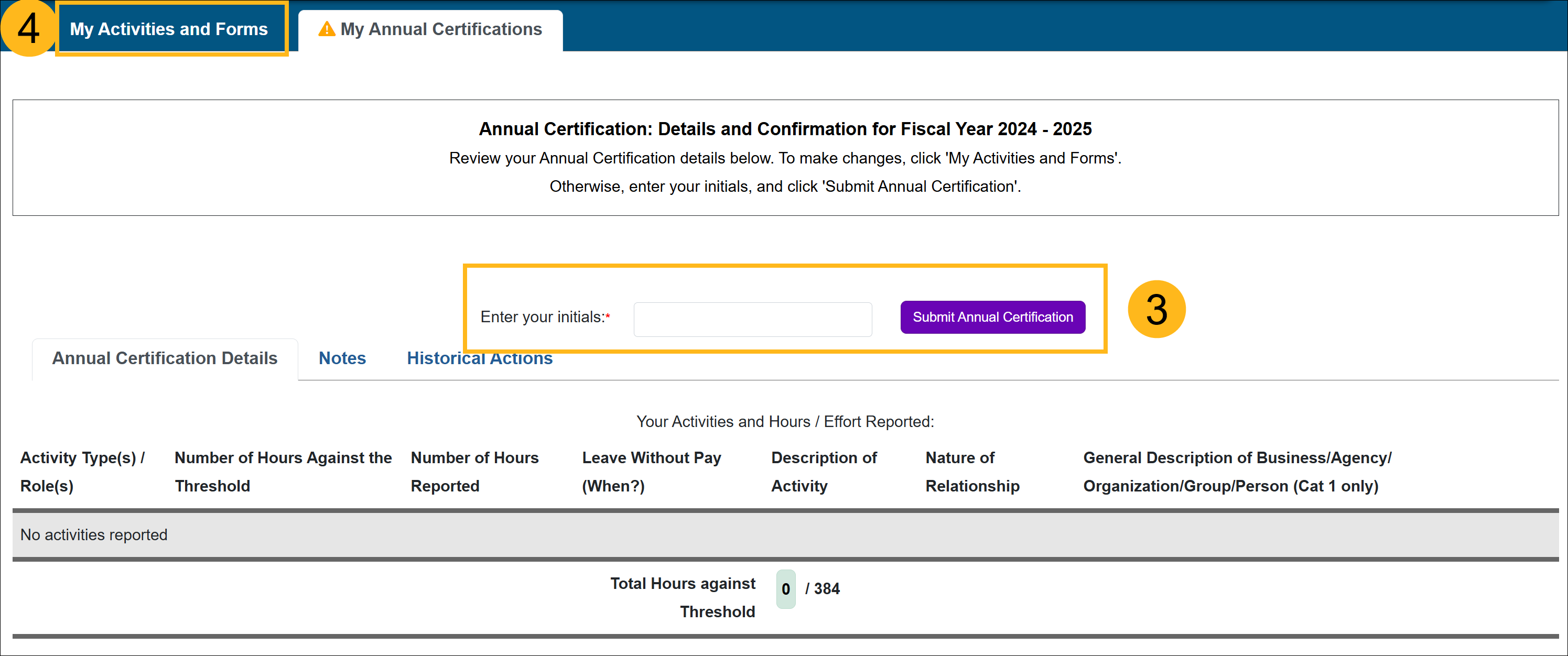Select My Annual Certifications tab
Viewport: 1568px width, 656px height.
click(440, 29)
